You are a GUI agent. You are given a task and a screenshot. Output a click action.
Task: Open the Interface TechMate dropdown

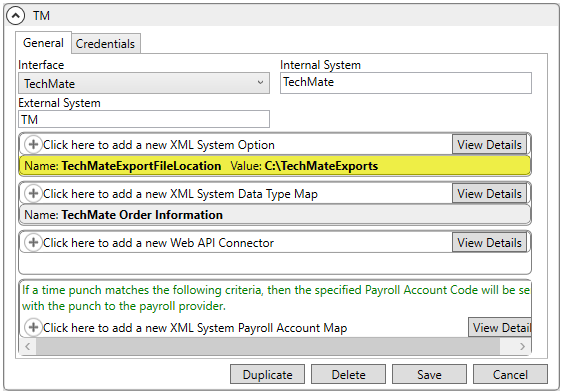(144, 83)
